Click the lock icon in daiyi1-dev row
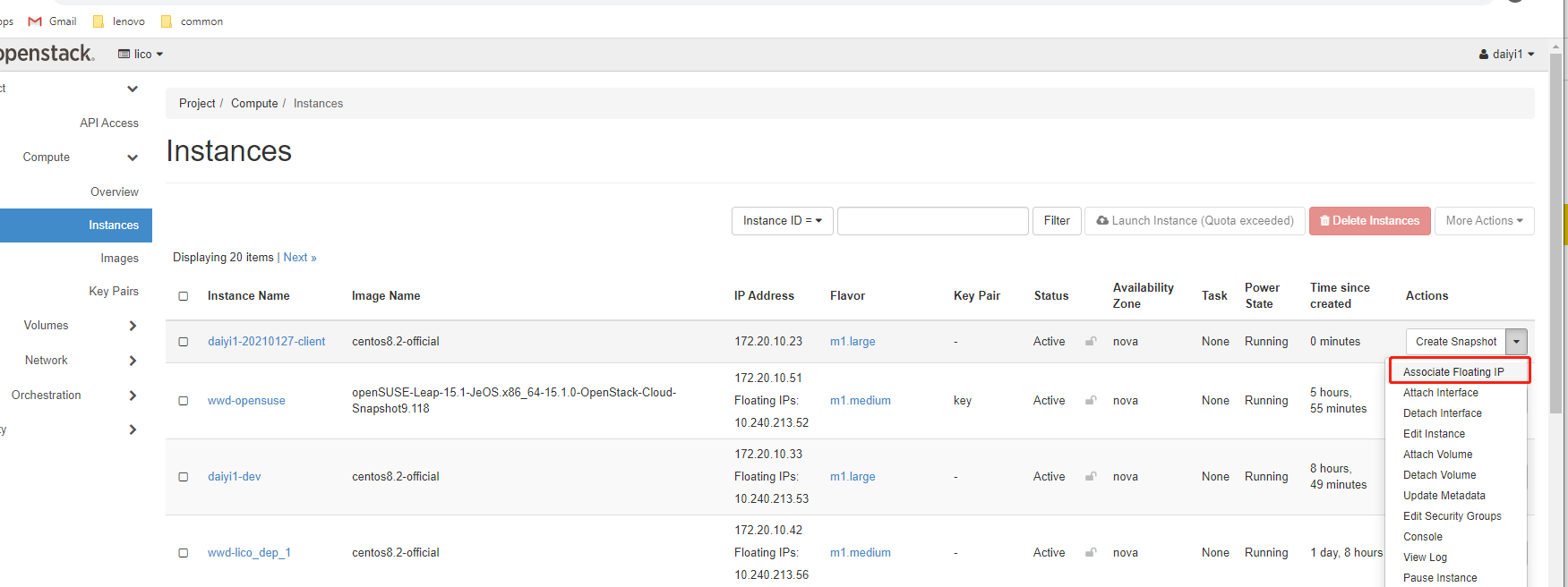This screenshot has height=587, width=1568. coord(1091,476)
